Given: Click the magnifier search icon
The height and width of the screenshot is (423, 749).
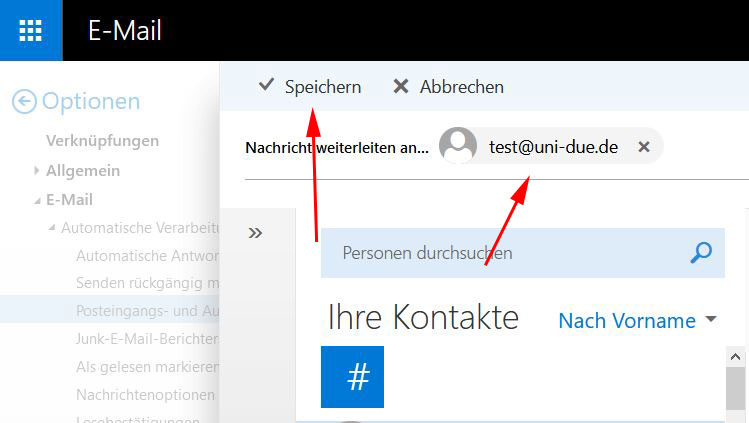Looking at the screenshot, I should pyautogui.click(x=701, y=253).
